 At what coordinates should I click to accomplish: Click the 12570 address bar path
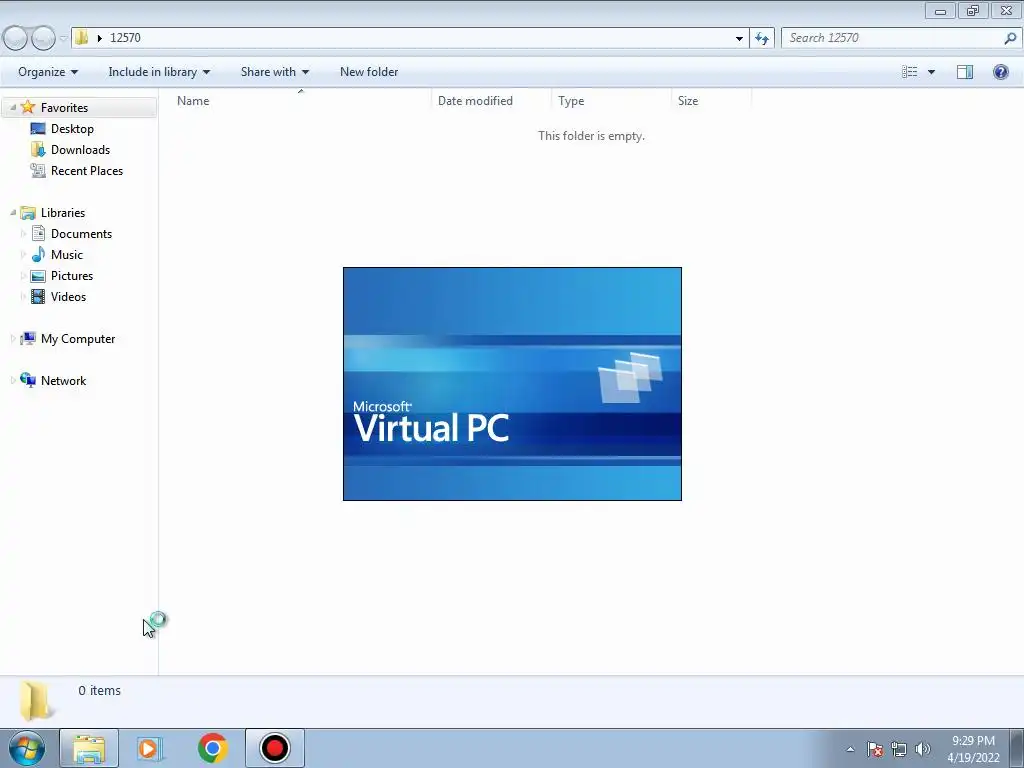click(125, 38)
